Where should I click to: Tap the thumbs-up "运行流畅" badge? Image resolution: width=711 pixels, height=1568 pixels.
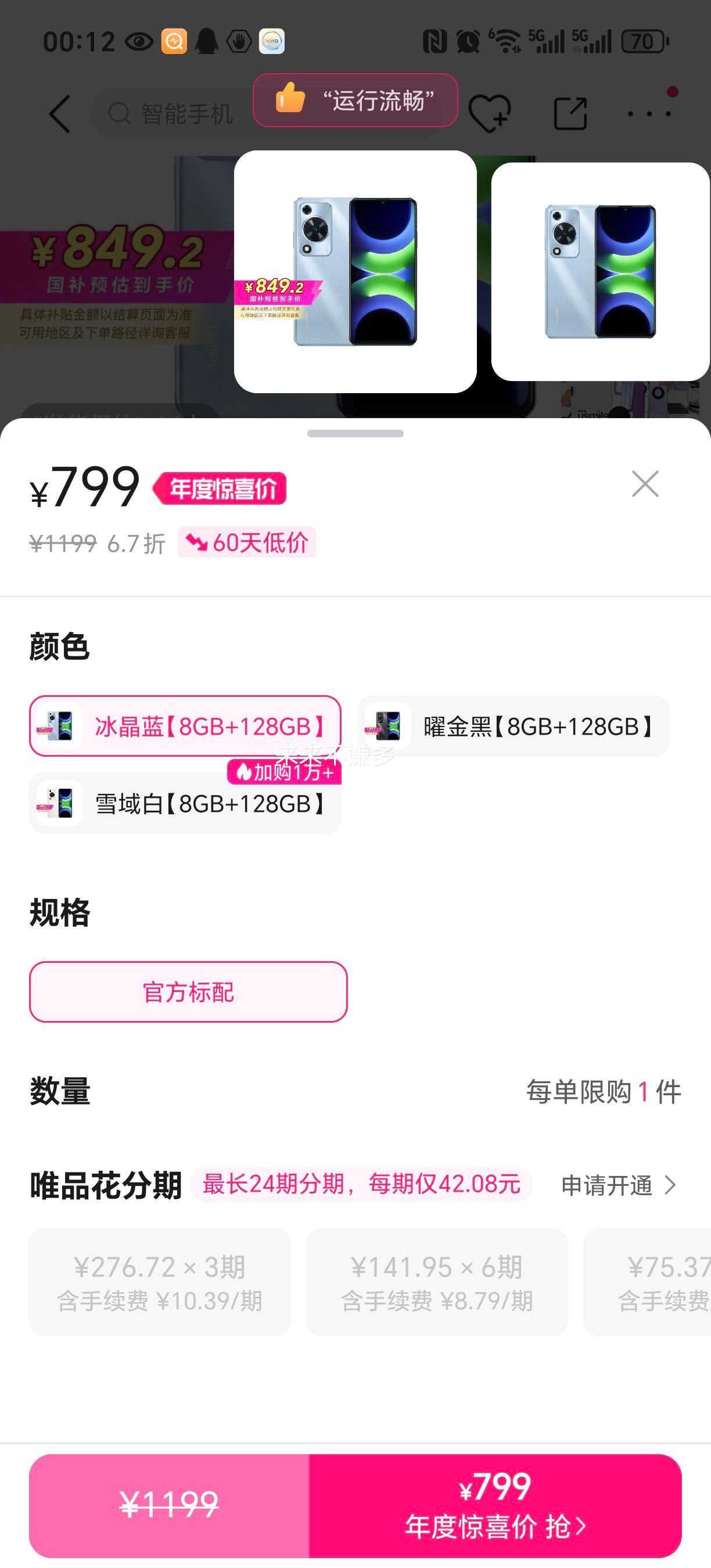click(x=355, y=100)
